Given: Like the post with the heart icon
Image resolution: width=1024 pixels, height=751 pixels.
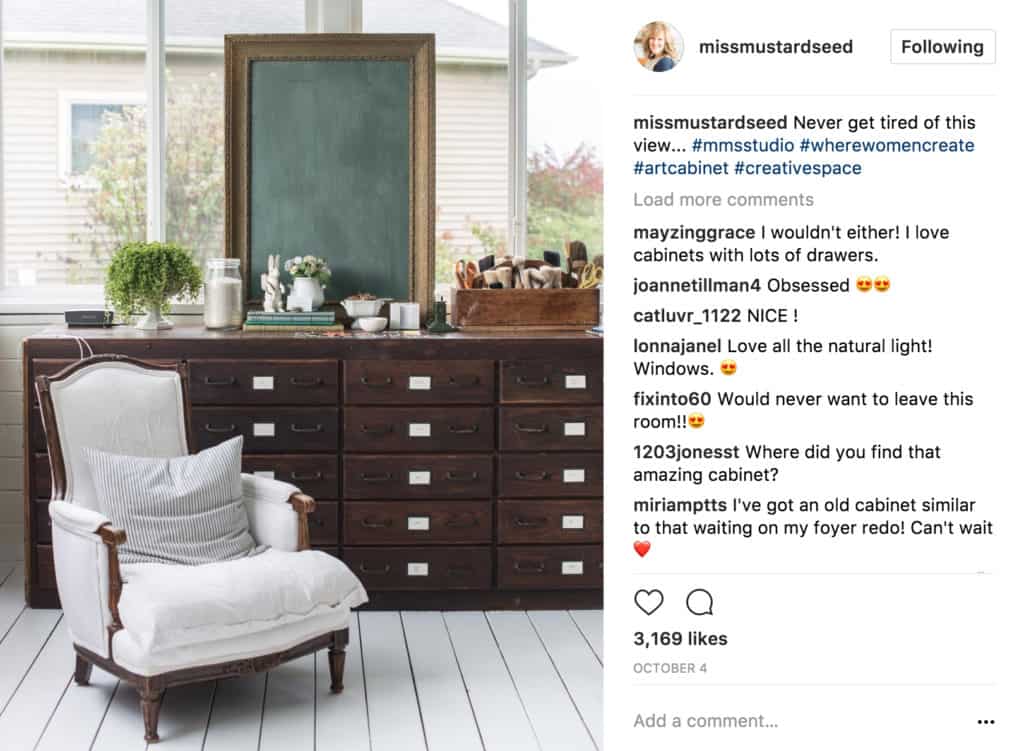Looking at the screenshot, I should (648, 602).
